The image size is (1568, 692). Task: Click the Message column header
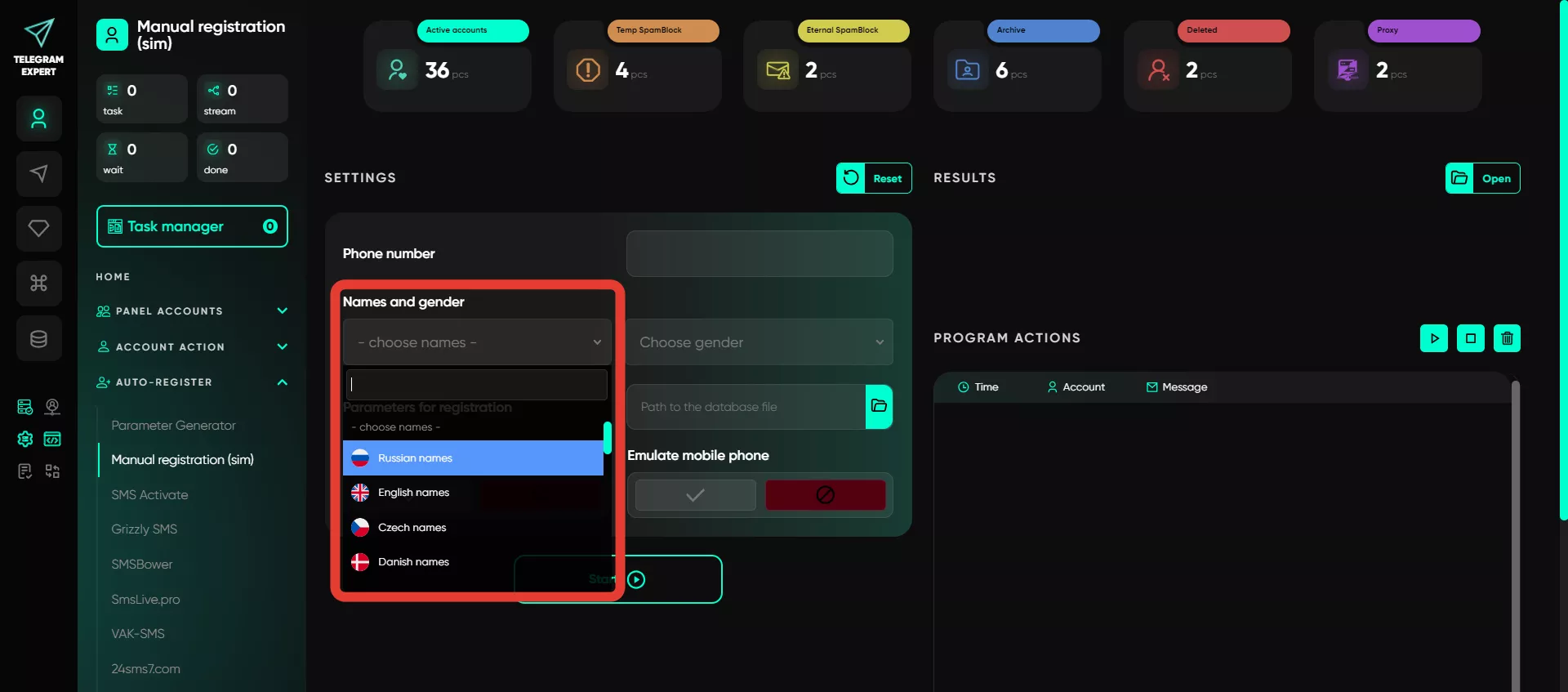1177,386
